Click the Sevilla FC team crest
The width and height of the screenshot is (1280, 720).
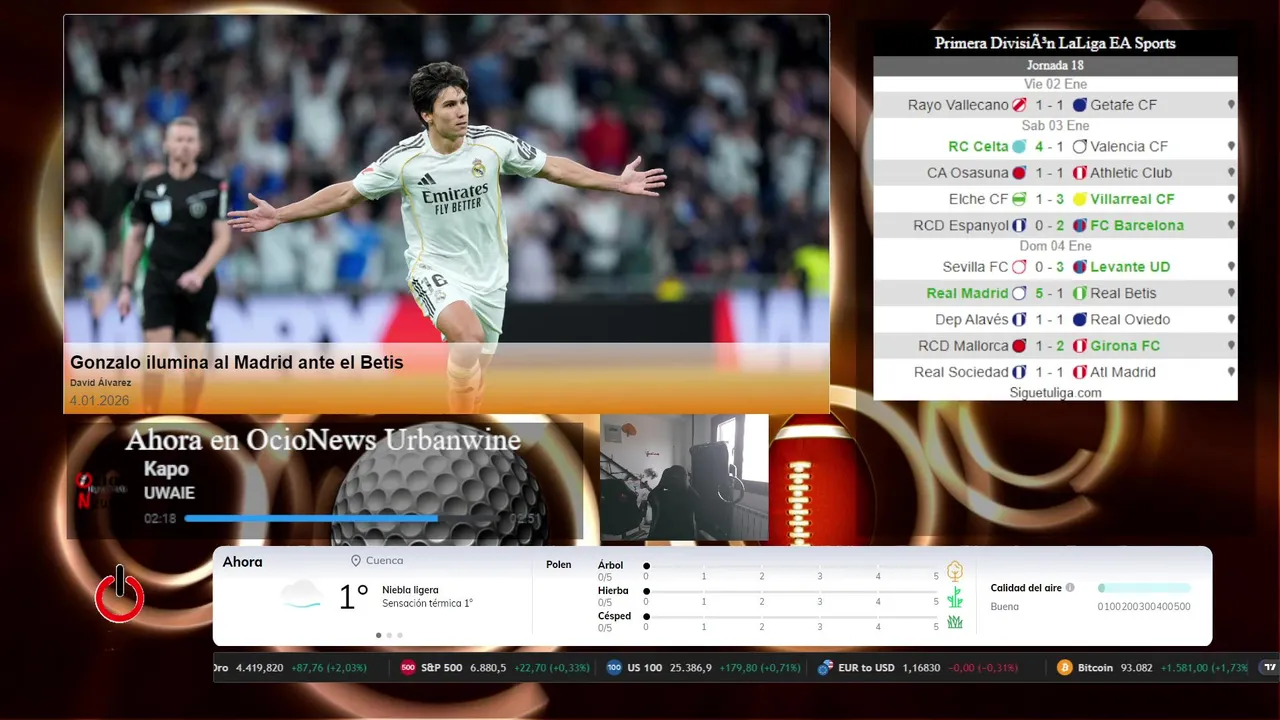(x=1019, y=267)
